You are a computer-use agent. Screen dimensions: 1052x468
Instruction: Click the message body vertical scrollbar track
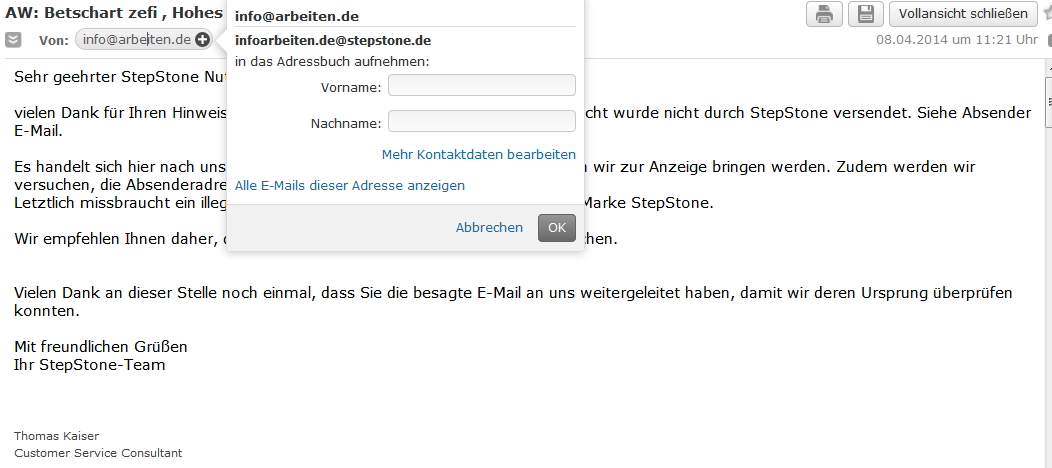click(1046, 300)
